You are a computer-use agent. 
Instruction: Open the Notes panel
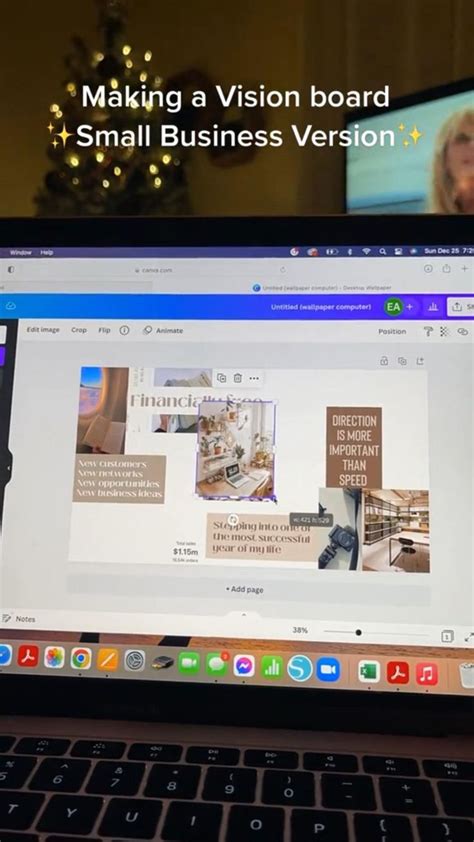(x=19, y=619)
